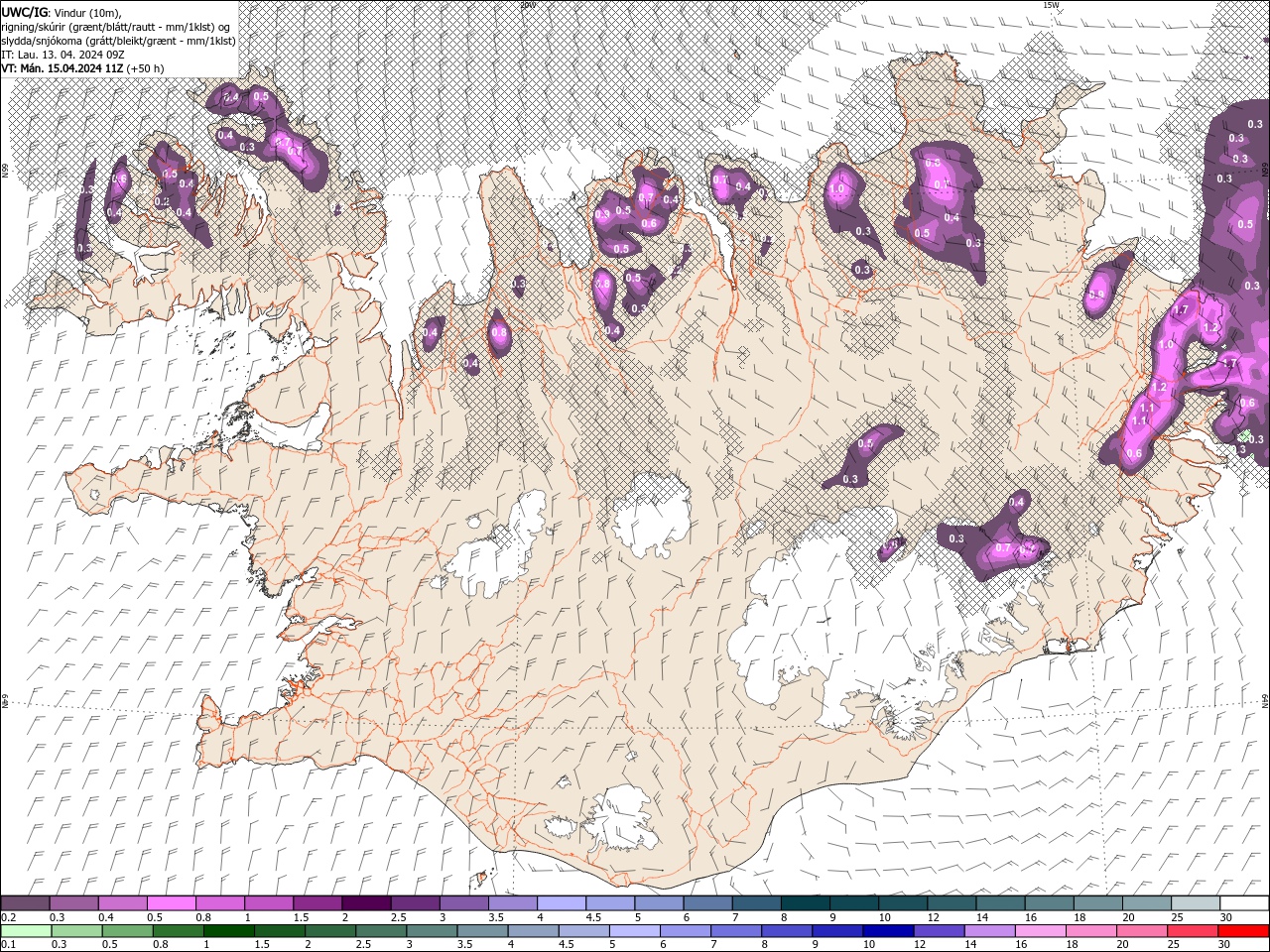Click the navy blue 10 swatch in the lower legend

click(887, 931)
